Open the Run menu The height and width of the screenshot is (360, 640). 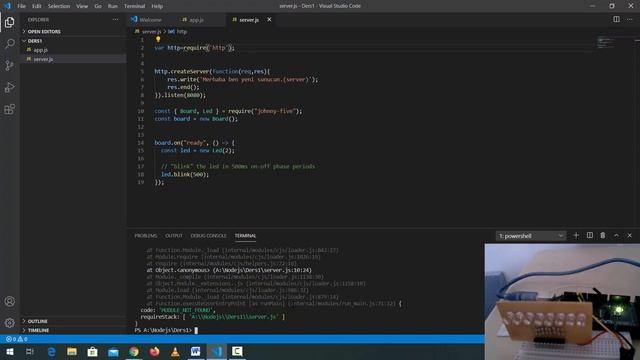click(113, 6)
